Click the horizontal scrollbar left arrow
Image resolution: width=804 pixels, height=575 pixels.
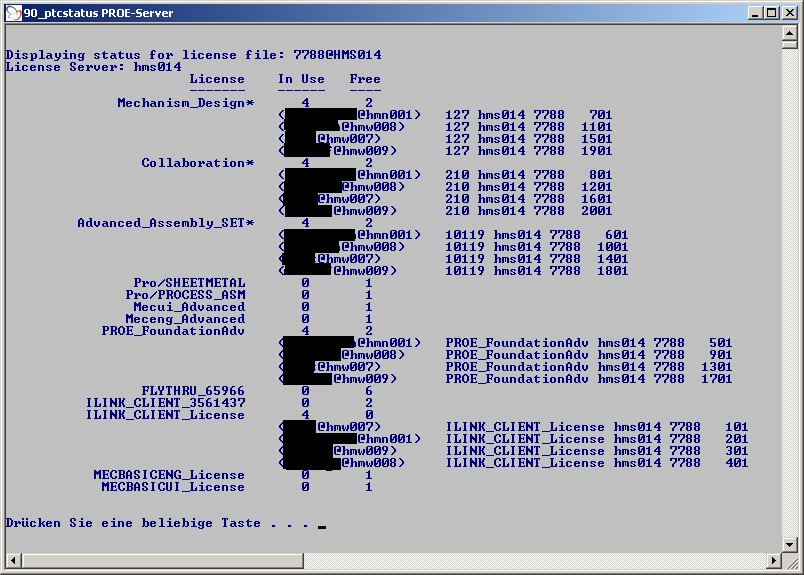[x=13, y=561]
